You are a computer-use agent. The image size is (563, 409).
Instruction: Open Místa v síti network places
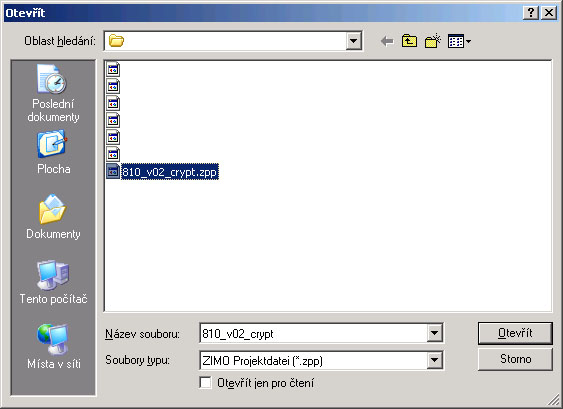point(53,347)
